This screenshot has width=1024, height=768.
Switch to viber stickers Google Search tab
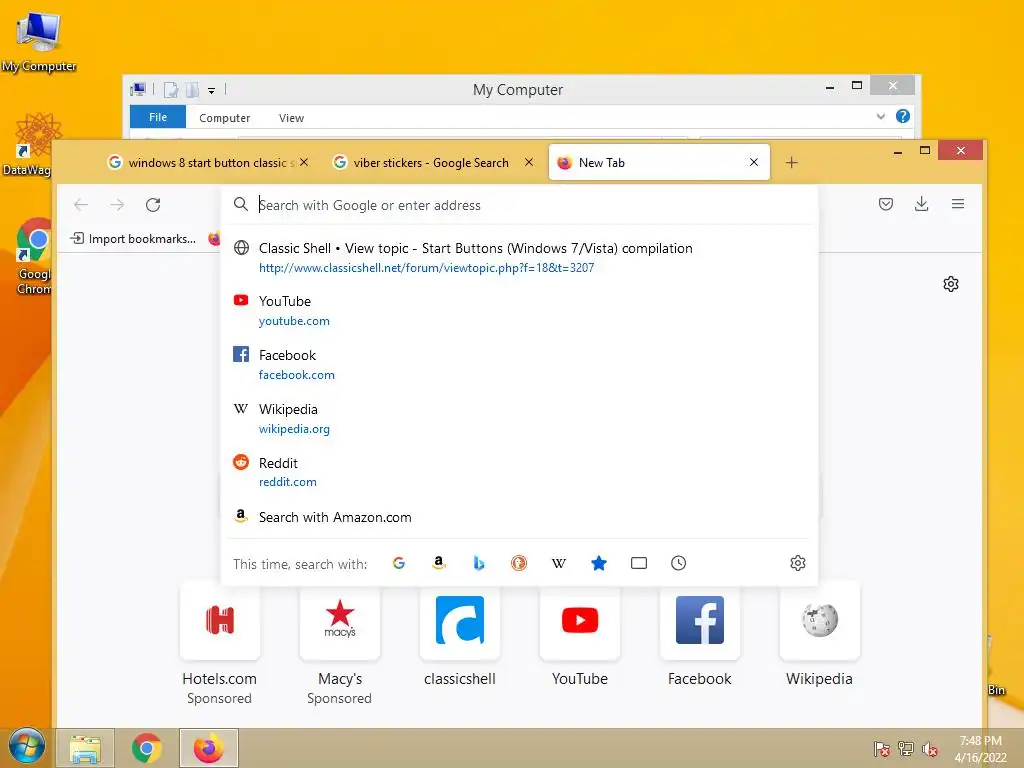click(431, 163)
